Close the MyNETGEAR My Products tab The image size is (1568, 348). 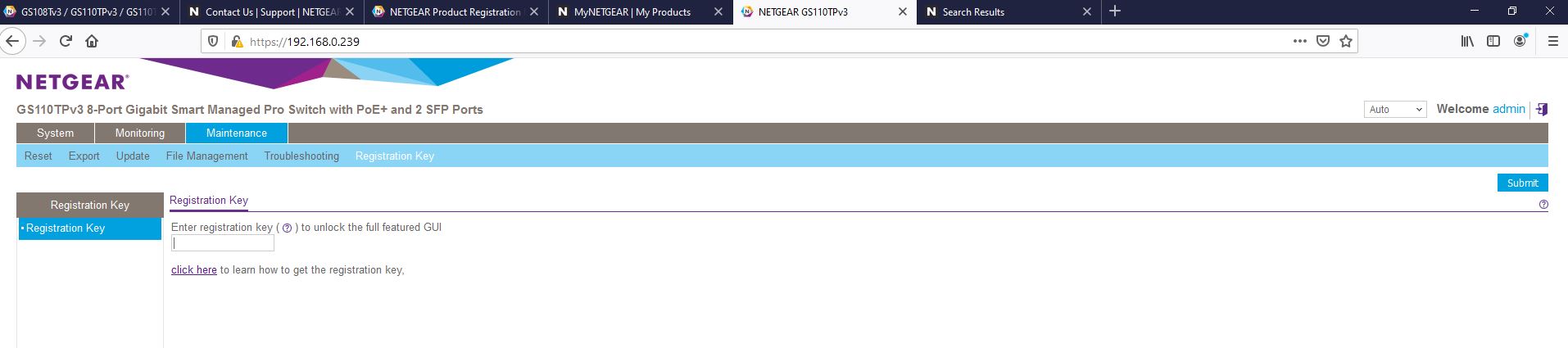click(x=718, y=11)
